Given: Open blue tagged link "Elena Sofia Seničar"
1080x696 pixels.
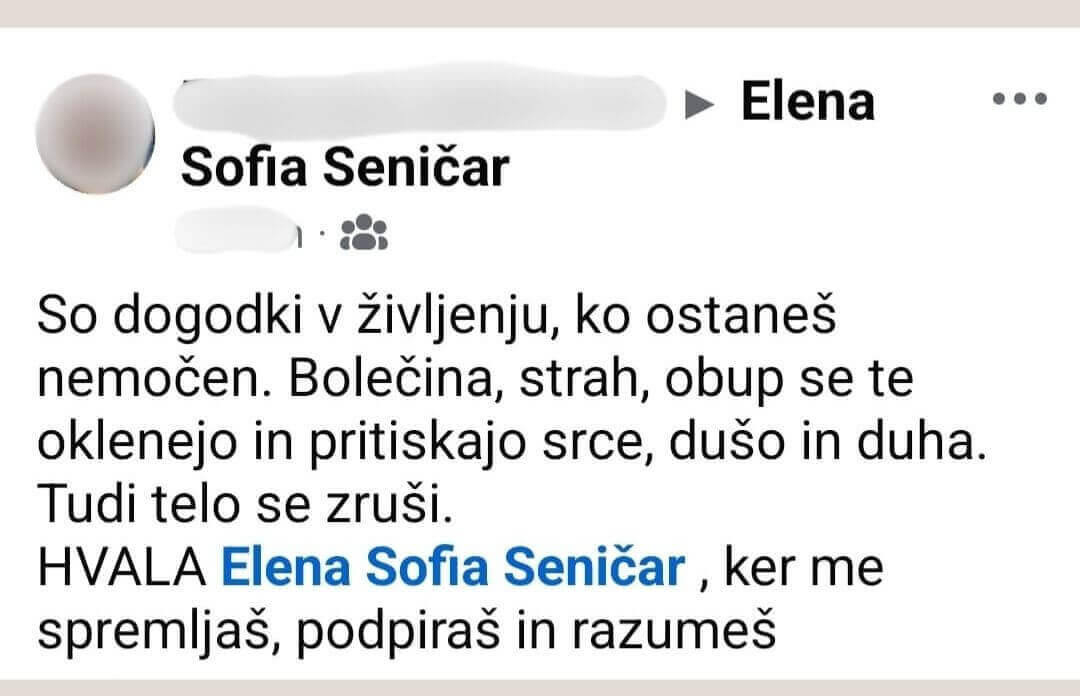Looking at the screenshot, I should (452, 570).
